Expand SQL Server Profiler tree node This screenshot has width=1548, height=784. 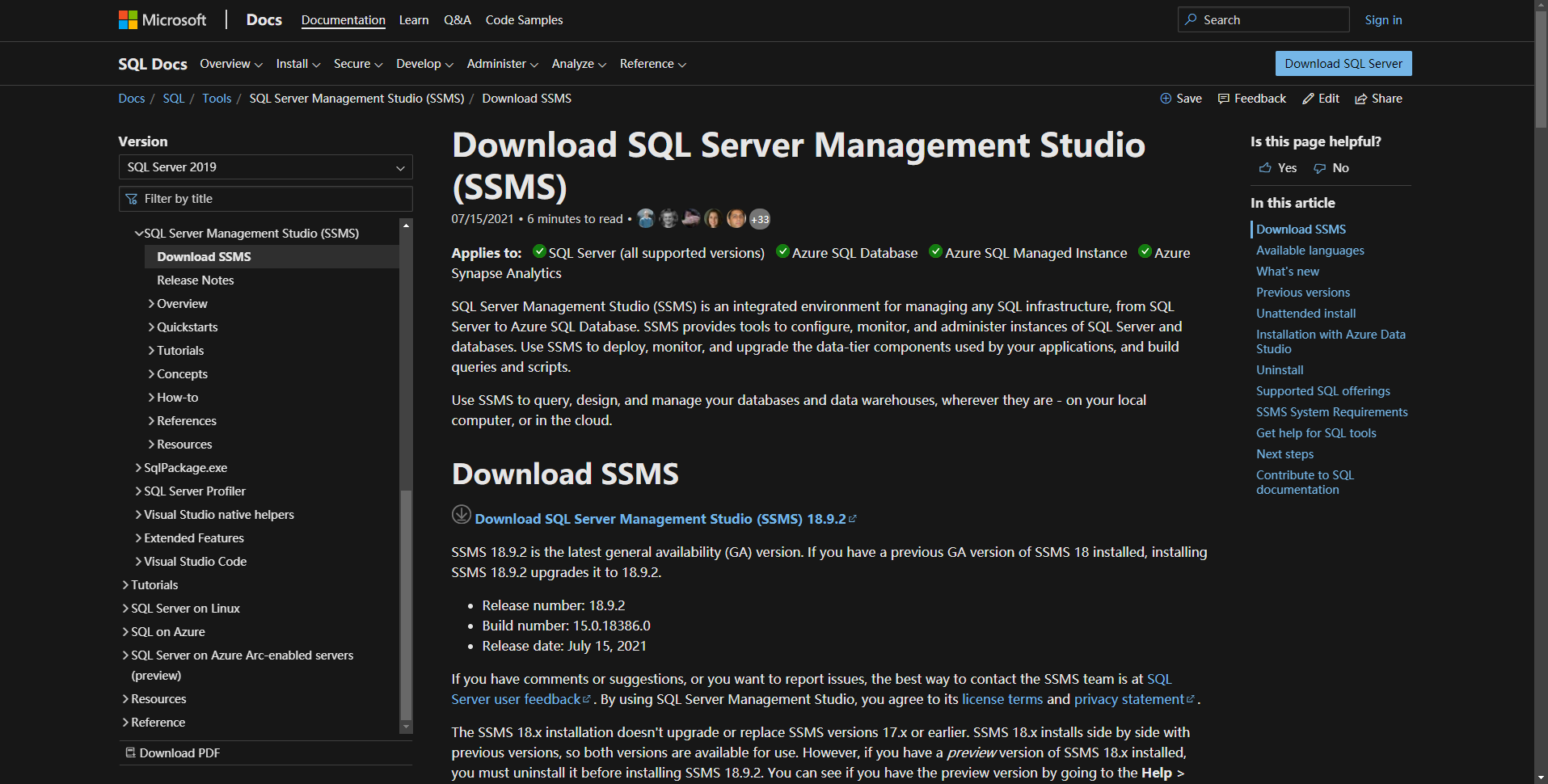tap(138, 491)
